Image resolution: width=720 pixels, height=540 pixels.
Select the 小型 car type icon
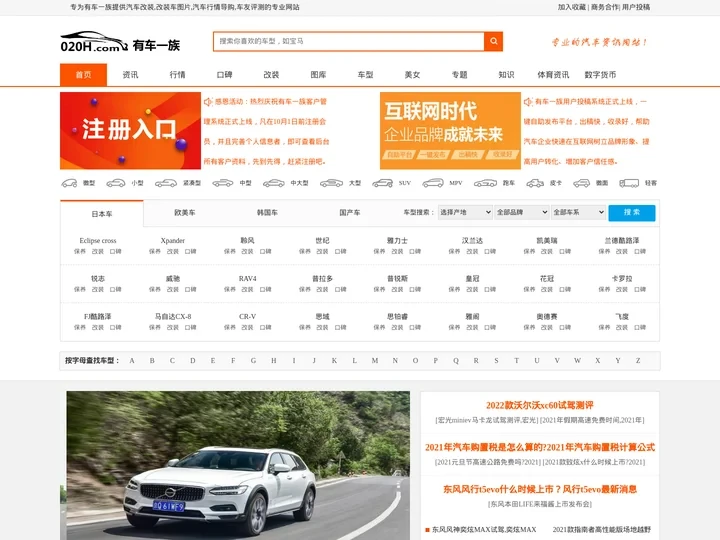pyautogui.click(x=116, y=183)
